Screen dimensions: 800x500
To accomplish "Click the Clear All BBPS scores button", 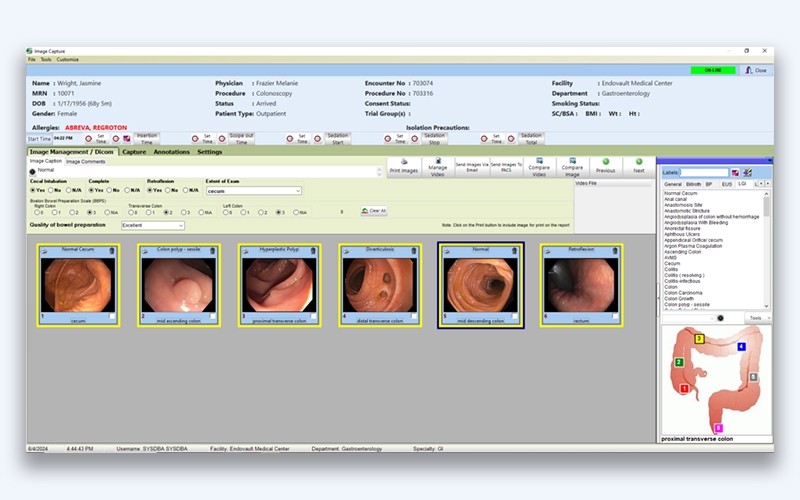I will (373, 211).
